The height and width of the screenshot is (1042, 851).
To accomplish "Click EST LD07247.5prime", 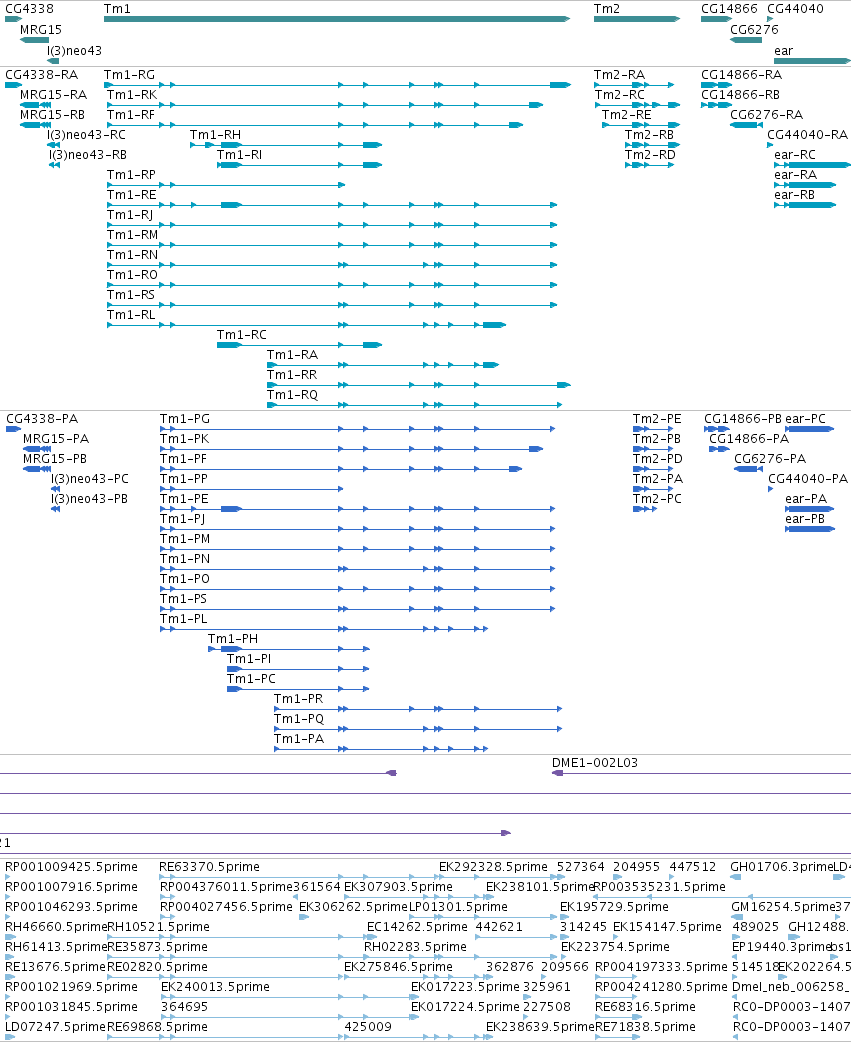I will (55, 1027).
